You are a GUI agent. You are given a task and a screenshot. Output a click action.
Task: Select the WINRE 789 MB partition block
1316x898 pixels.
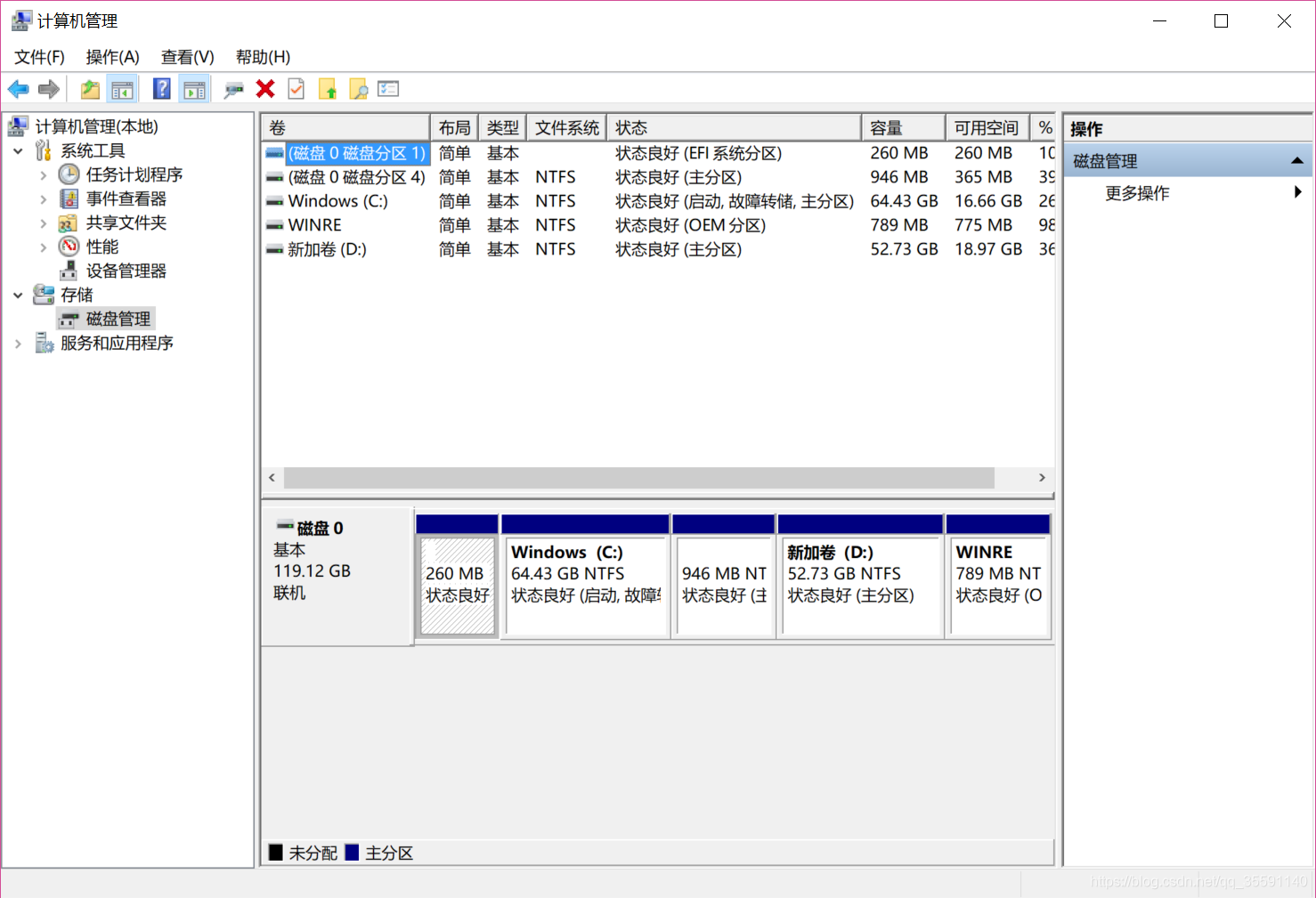(998, 577)
